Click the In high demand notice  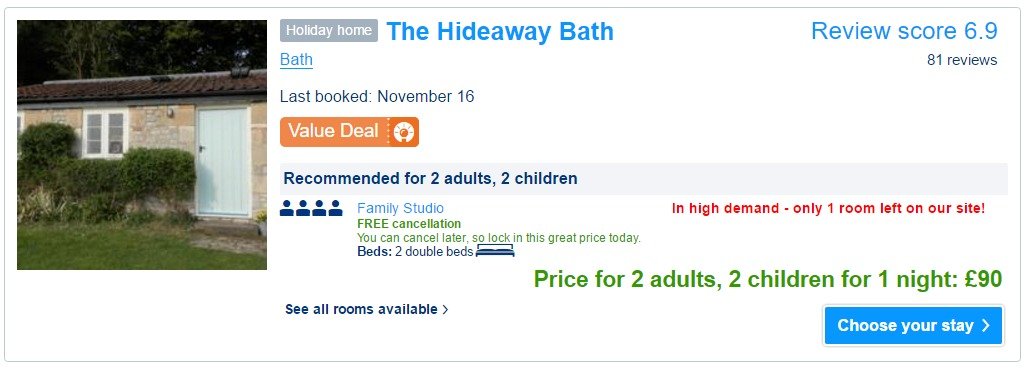828,209
